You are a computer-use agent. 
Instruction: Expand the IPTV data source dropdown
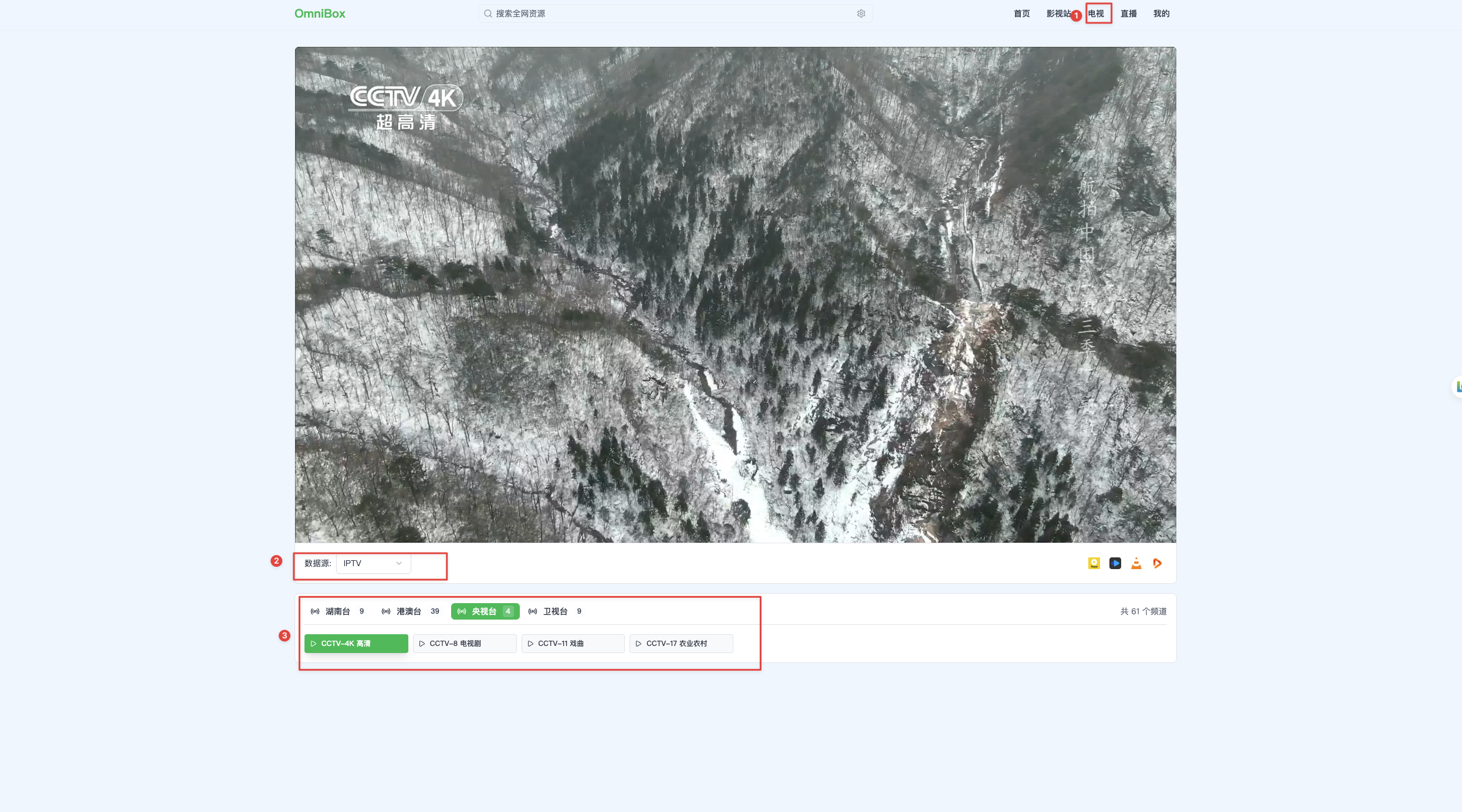pyautogui.click(x=373, y=563)
